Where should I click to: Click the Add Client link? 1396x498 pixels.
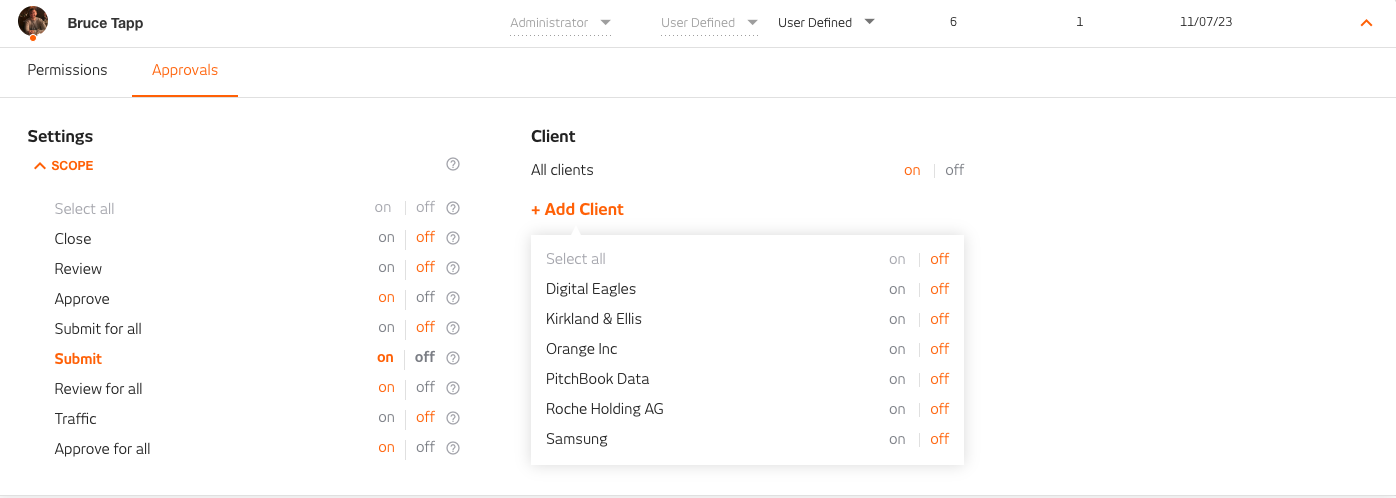click(x=577, y=209)
